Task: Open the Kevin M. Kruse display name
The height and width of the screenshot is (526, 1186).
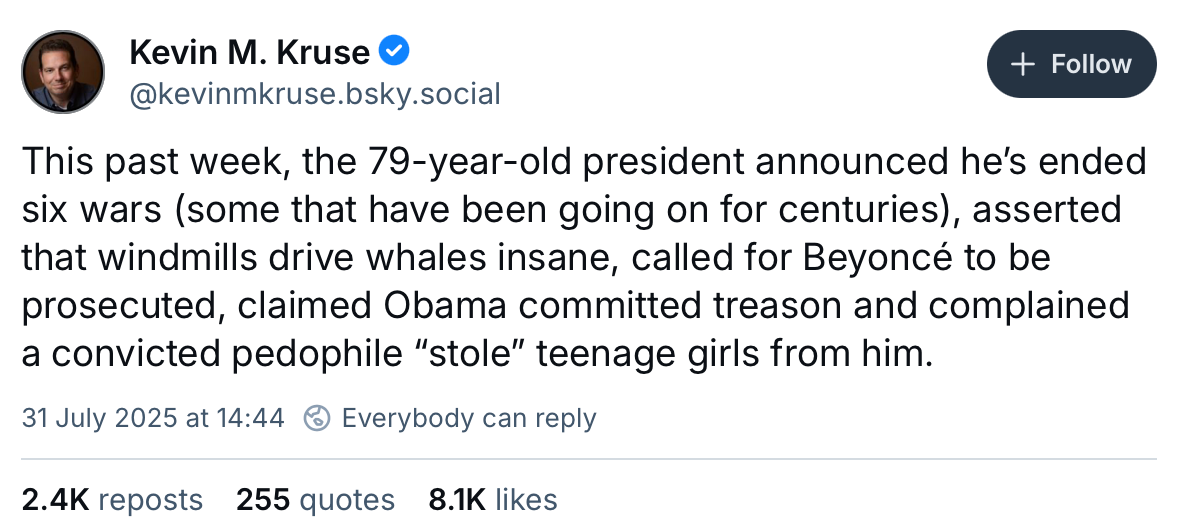Action: coord(250,50)
